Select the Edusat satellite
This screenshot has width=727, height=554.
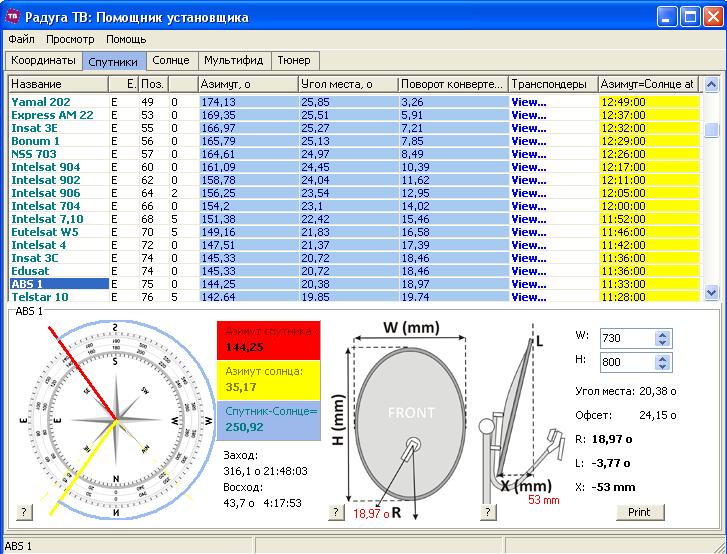click(x=30, y=271)
